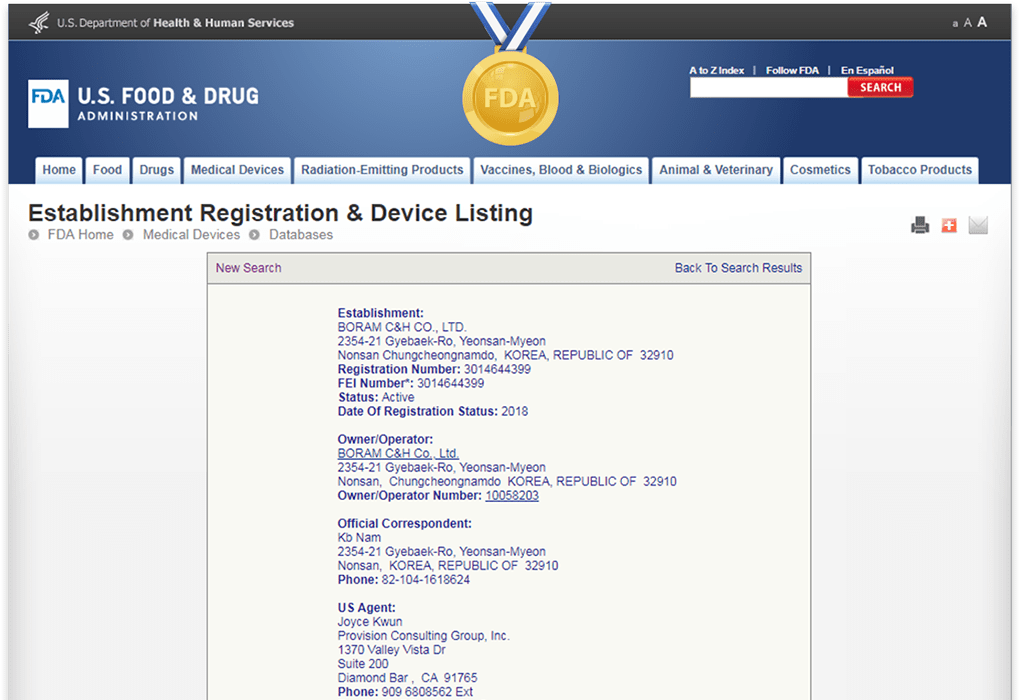Image resolution: width=1020 pixels, height=700 pixels.
Task: Open the A to Z Index link
Action: click(x=716, y=71)
